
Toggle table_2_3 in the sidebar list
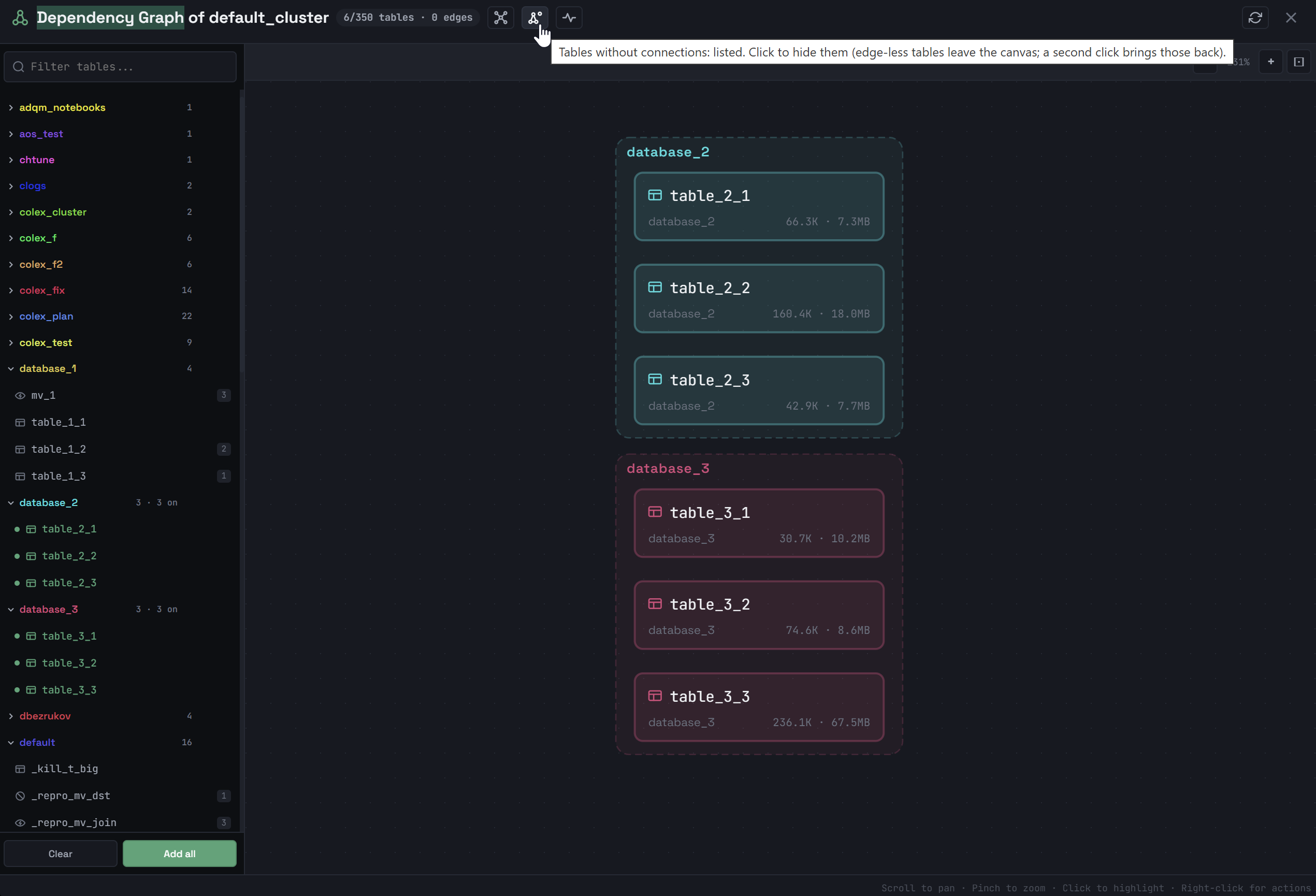(x=121, y=583)
